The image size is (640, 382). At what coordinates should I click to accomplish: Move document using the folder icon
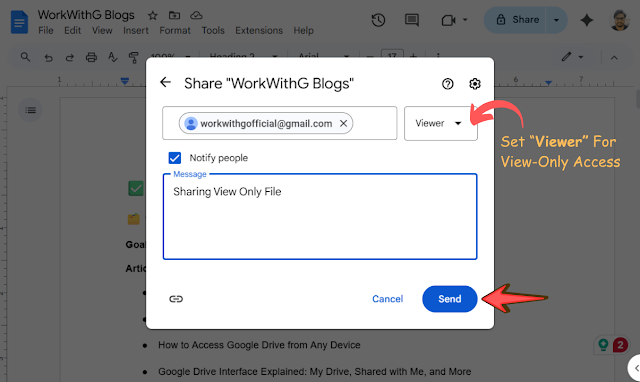(x=174, y=16)
